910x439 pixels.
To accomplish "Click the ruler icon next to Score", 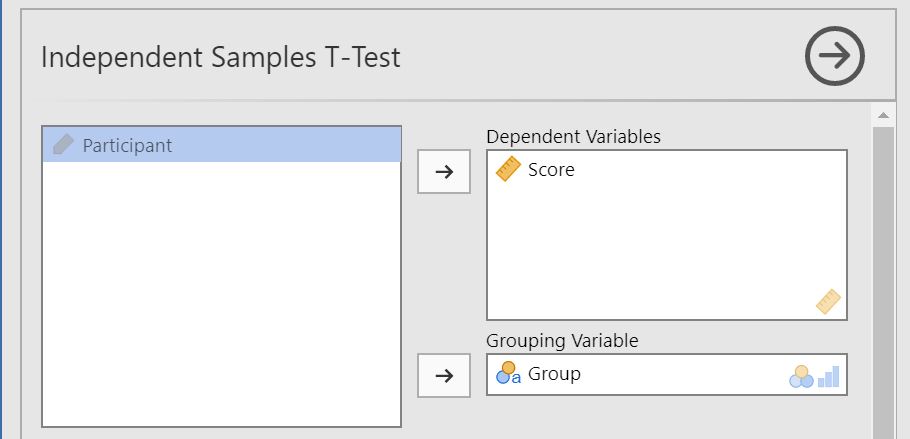I will (508, 170).
